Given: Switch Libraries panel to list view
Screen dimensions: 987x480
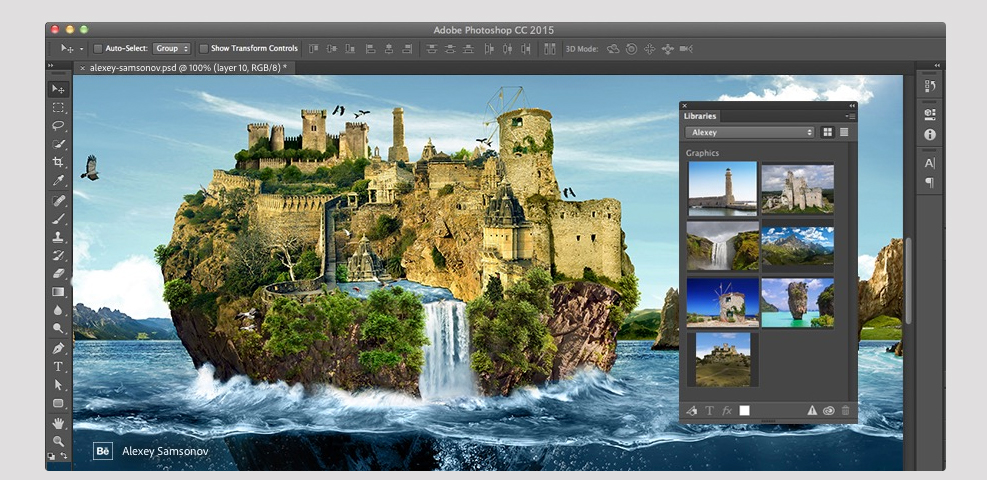Looking at the screenshot, I should (844, 132).
